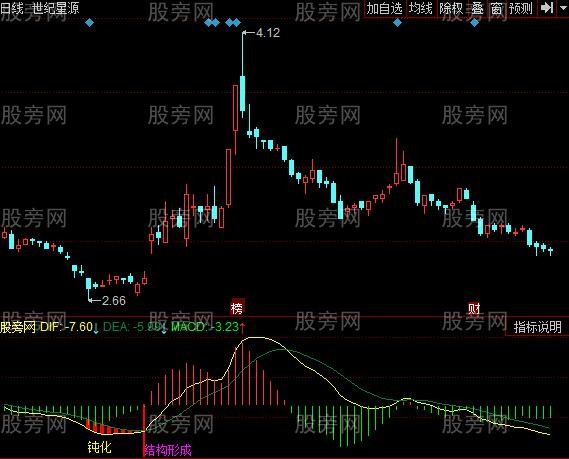569x459 pixels.
Task: Click the red 财 financial marker icon
Action: click(474, 309)
